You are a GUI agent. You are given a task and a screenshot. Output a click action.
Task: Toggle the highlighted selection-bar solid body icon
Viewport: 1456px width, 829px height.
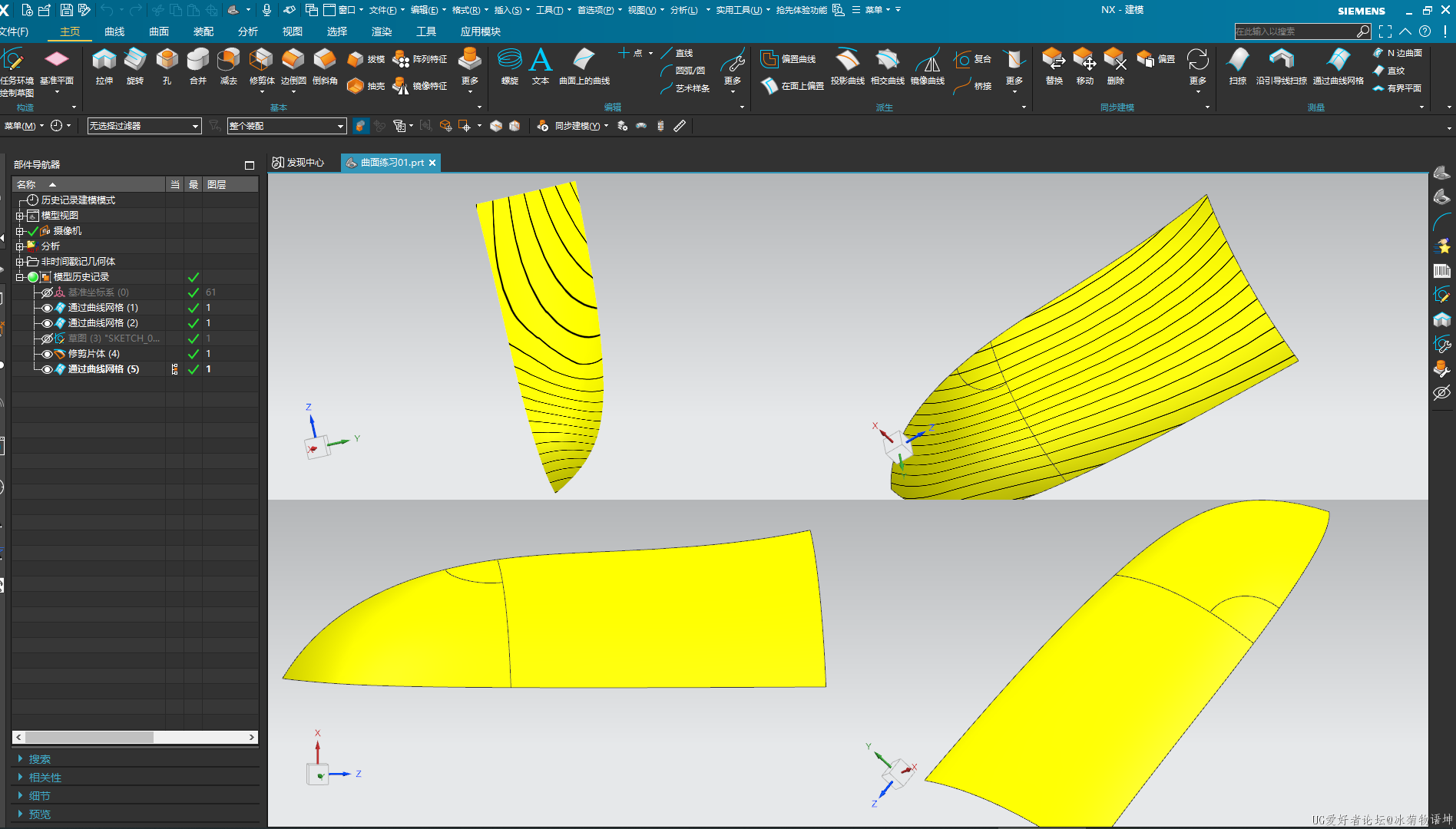coord(360,126)
